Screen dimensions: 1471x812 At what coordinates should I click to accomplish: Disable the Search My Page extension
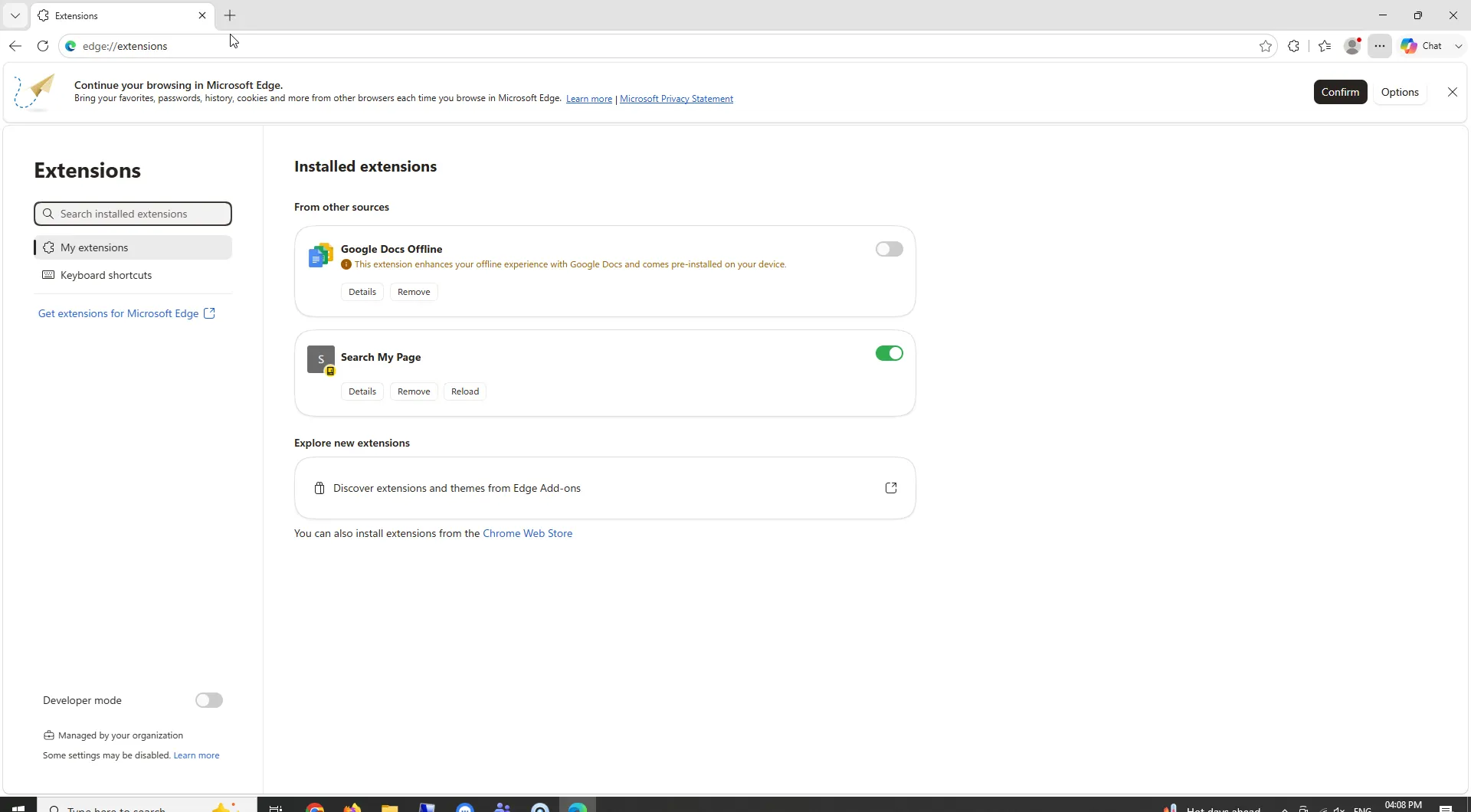pyautogui.click(x=889, y=353)
